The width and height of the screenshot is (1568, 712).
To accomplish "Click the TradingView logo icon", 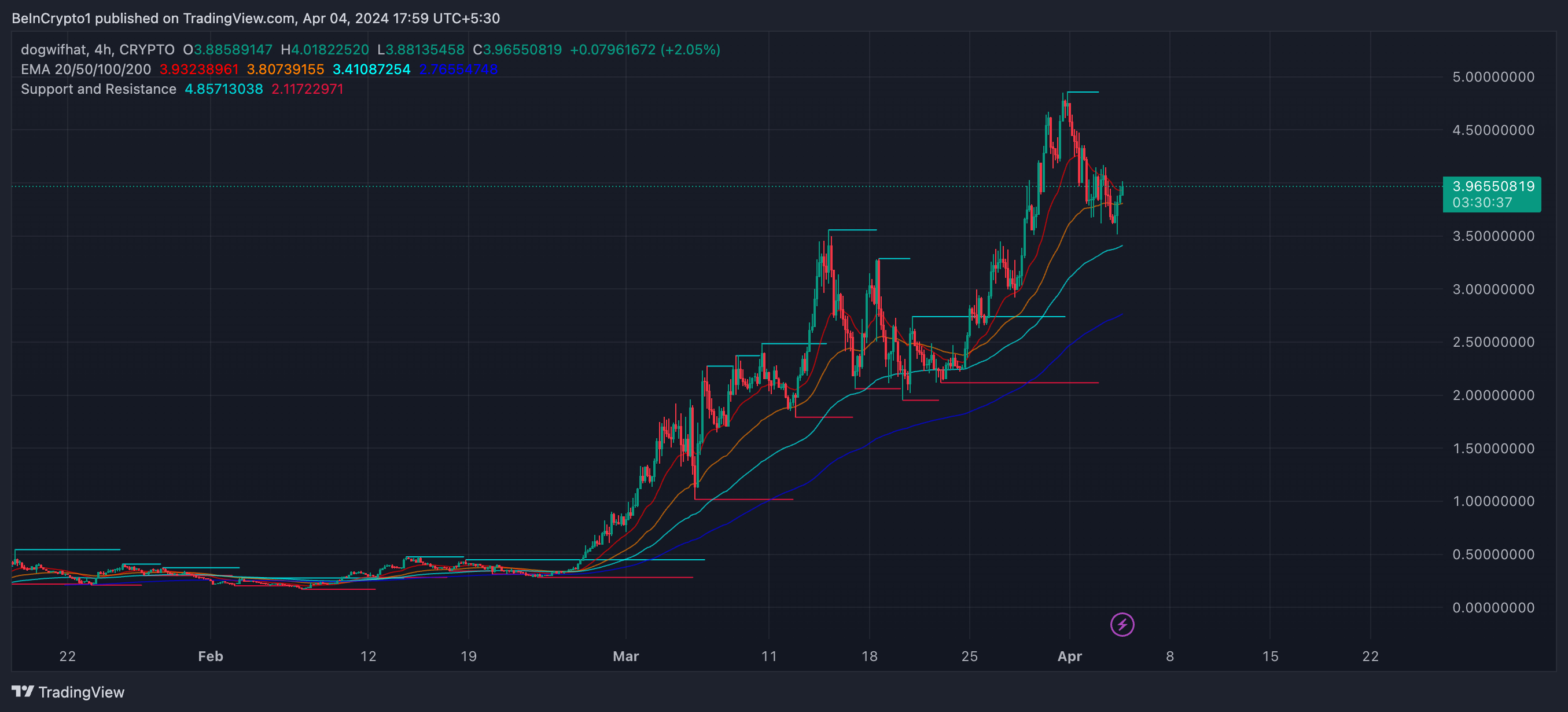I will [x=23, y=691].
